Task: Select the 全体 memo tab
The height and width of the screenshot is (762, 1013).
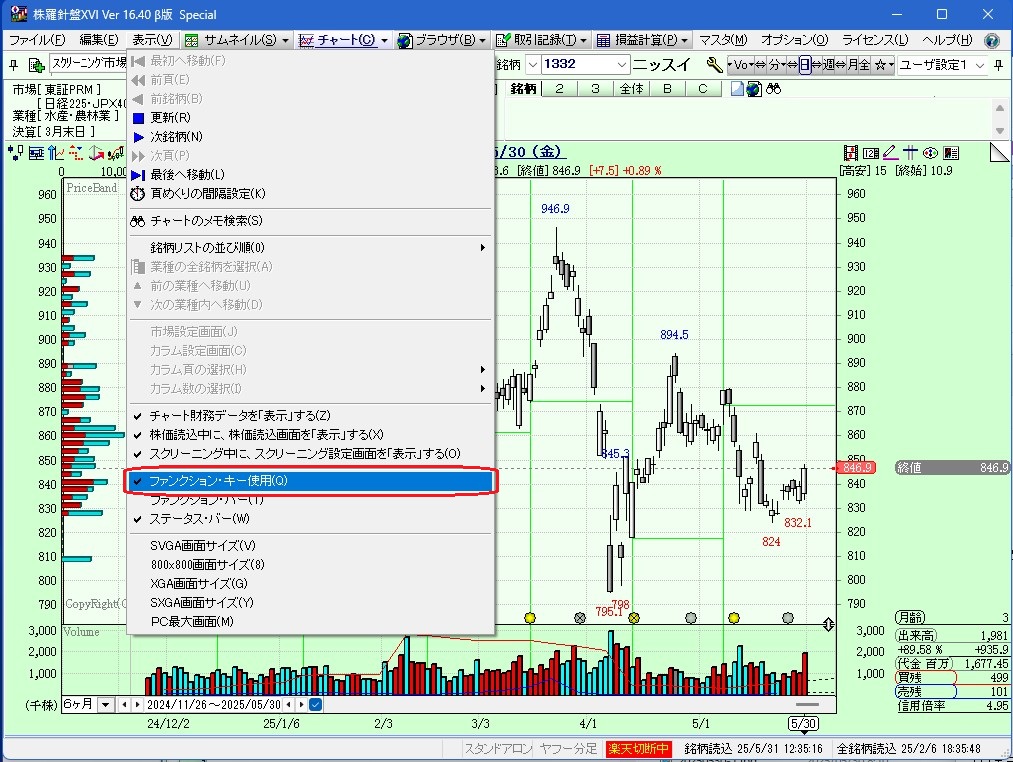Action: point(631,89)
